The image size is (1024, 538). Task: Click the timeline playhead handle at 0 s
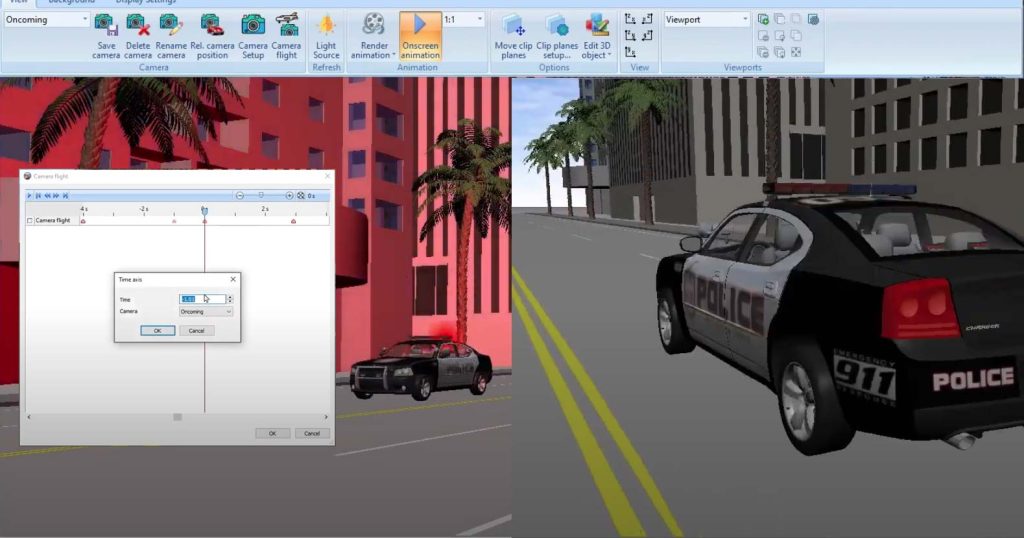pos(204,210)
